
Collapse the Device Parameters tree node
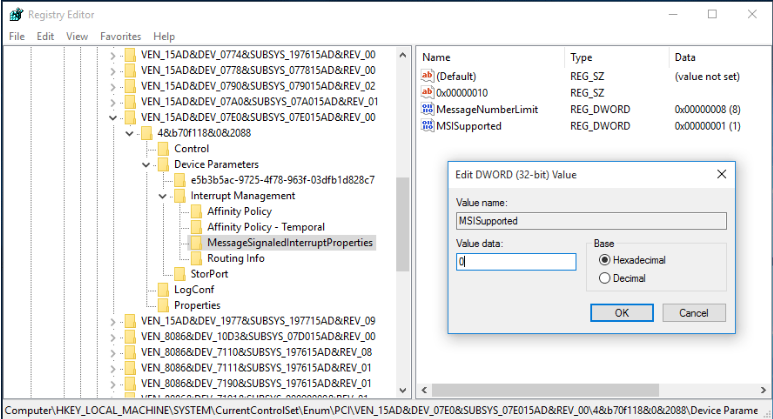pyautogui.click(x=146, y=164)
